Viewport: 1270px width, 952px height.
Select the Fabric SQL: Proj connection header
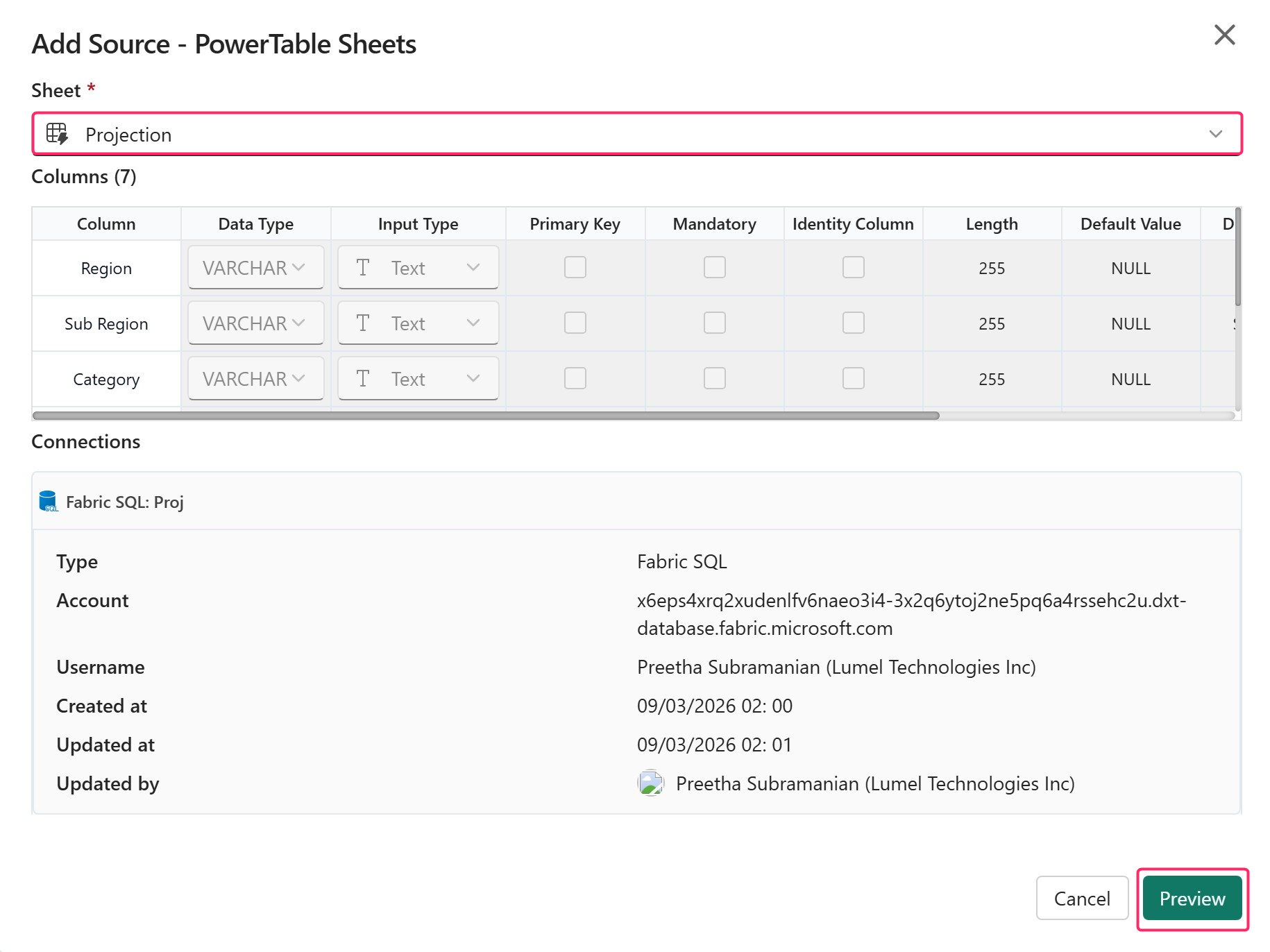click(125, 502)
